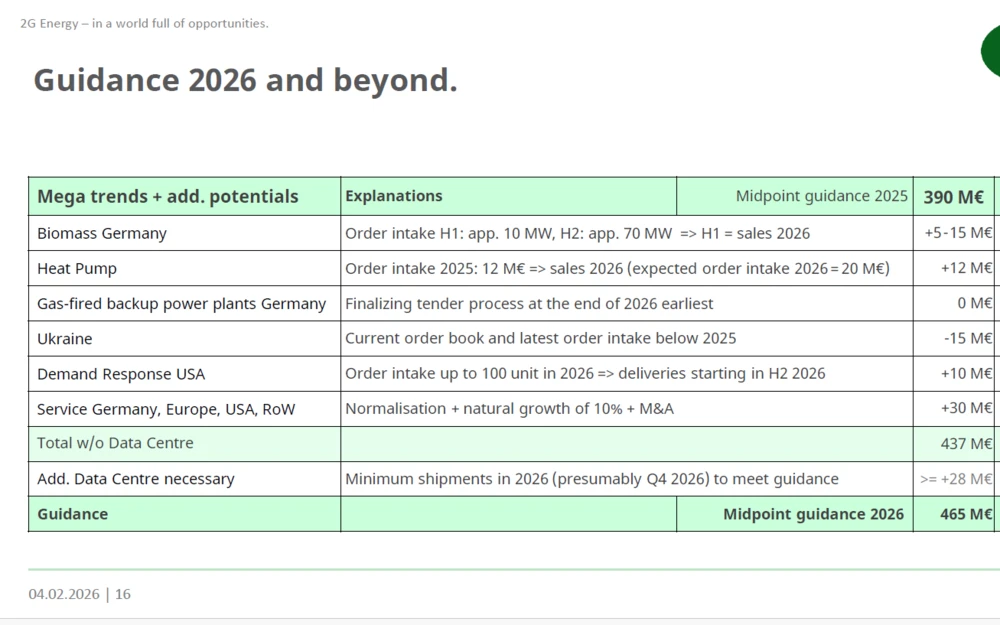Click the 'Ukraine' row label
This screenshot has height=625, width=1000.
[x=65, y=339]
